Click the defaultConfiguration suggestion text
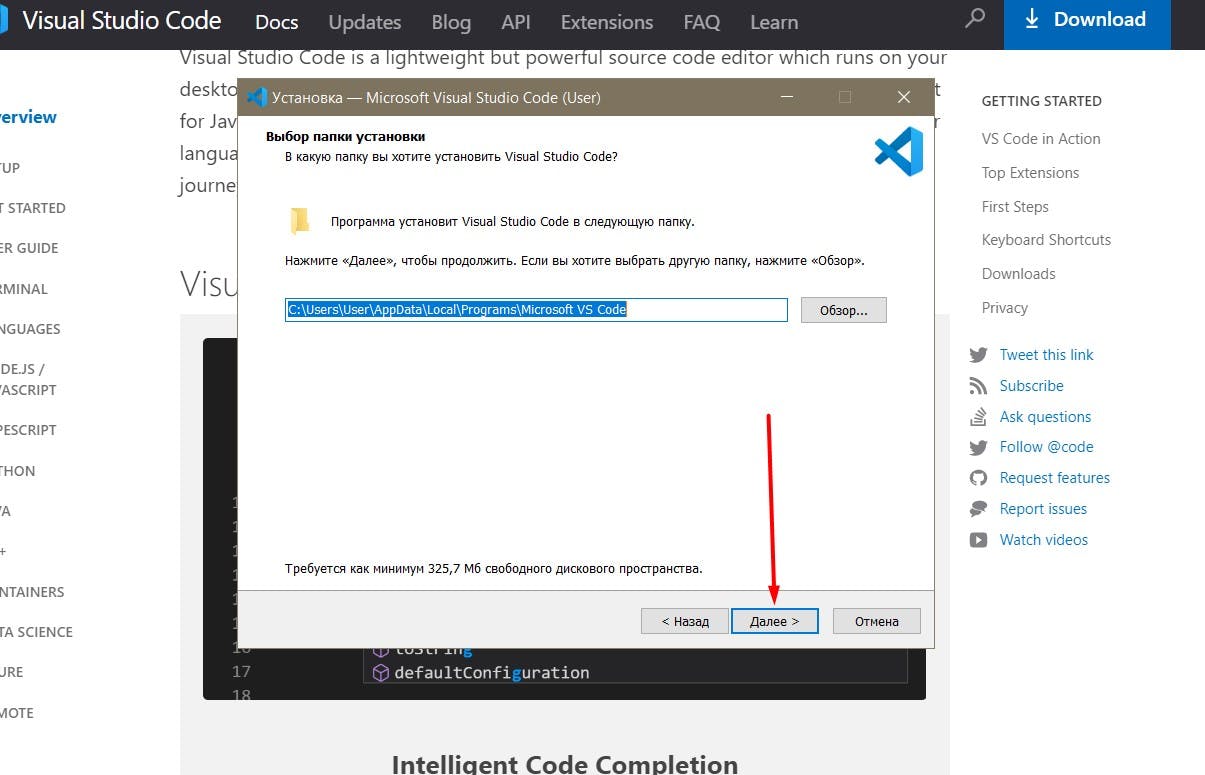The height and width of the screenshot is (775, 1205). click(492, 673)
